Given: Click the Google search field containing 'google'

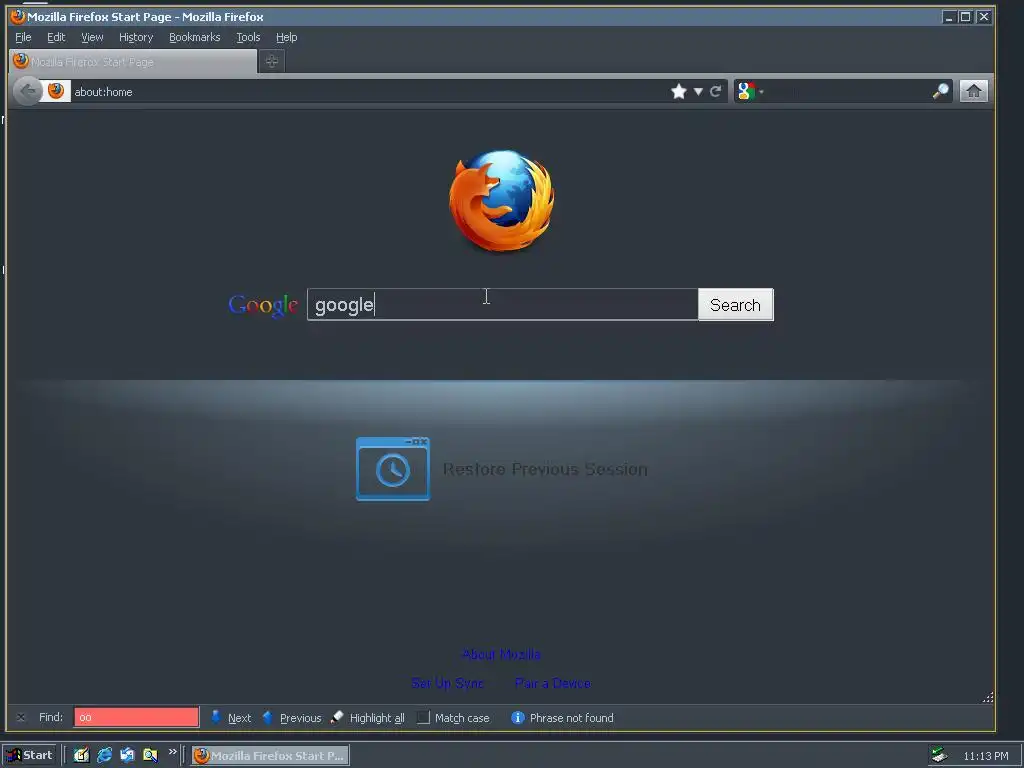Looking at the screenshot, I should click(x=502, y=304).
